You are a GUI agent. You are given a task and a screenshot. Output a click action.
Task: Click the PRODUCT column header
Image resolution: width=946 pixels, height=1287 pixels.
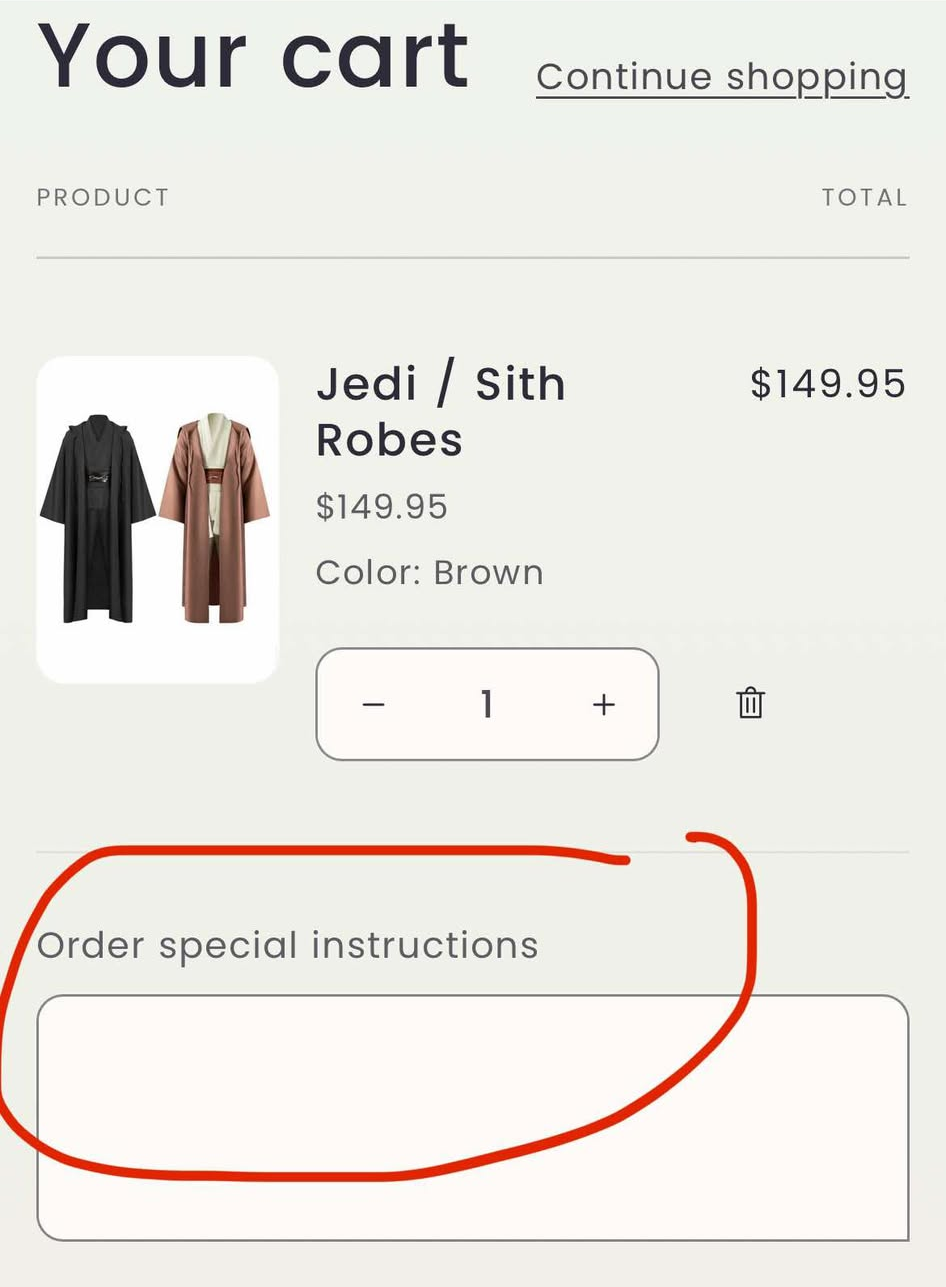pos(101,197)
